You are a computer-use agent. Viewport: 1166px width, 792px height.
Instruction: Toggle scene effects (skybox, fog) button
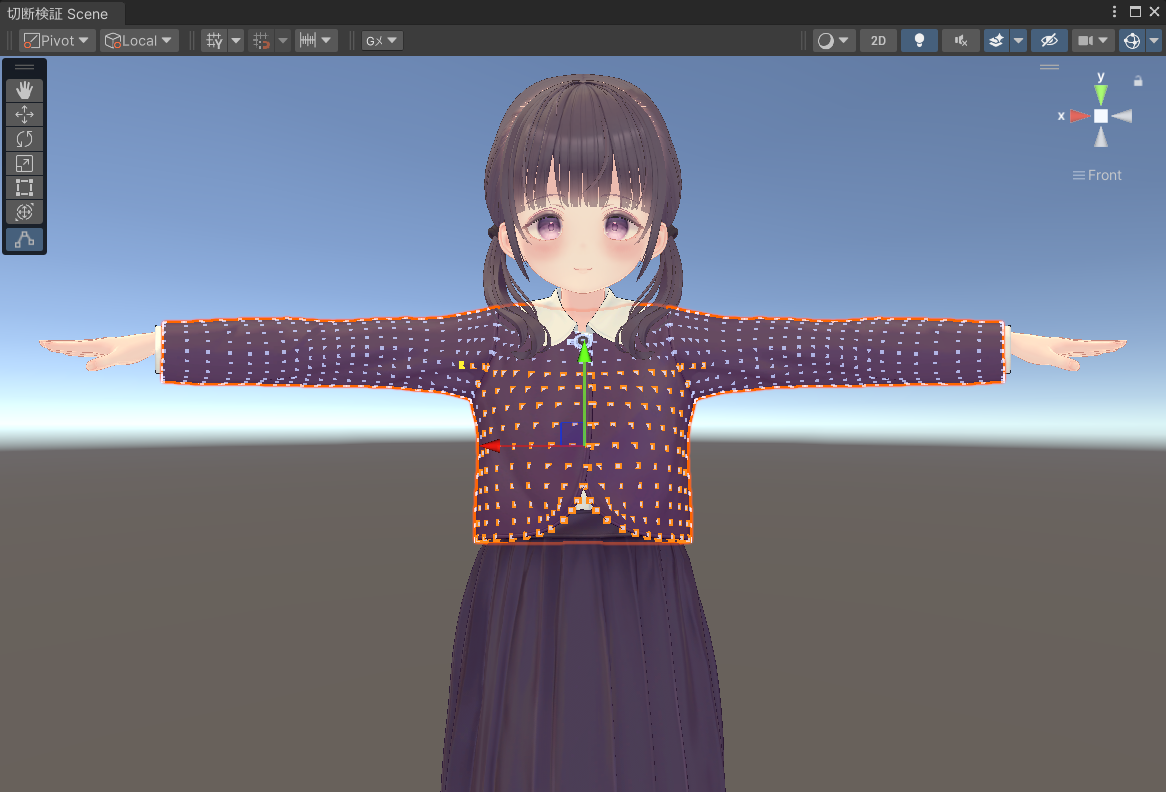[x=996, y=40]
